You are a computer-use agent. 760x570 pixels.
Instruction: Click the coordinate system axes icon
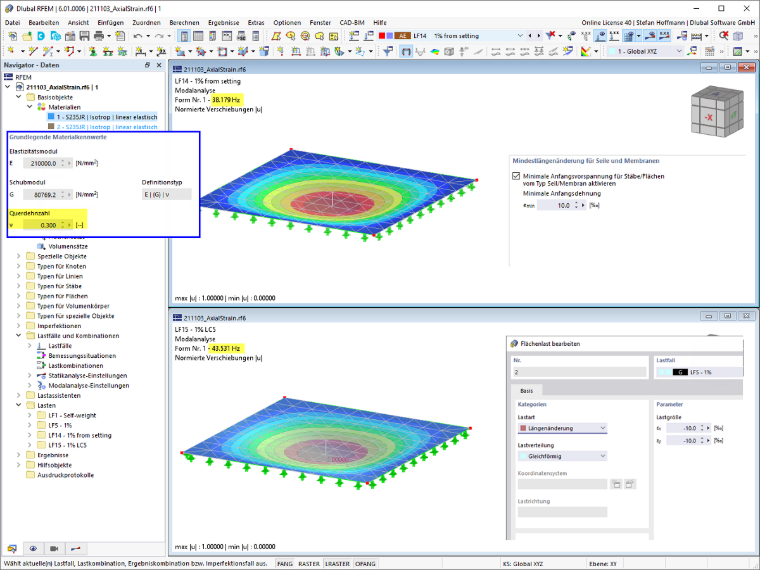coord(693,51)
